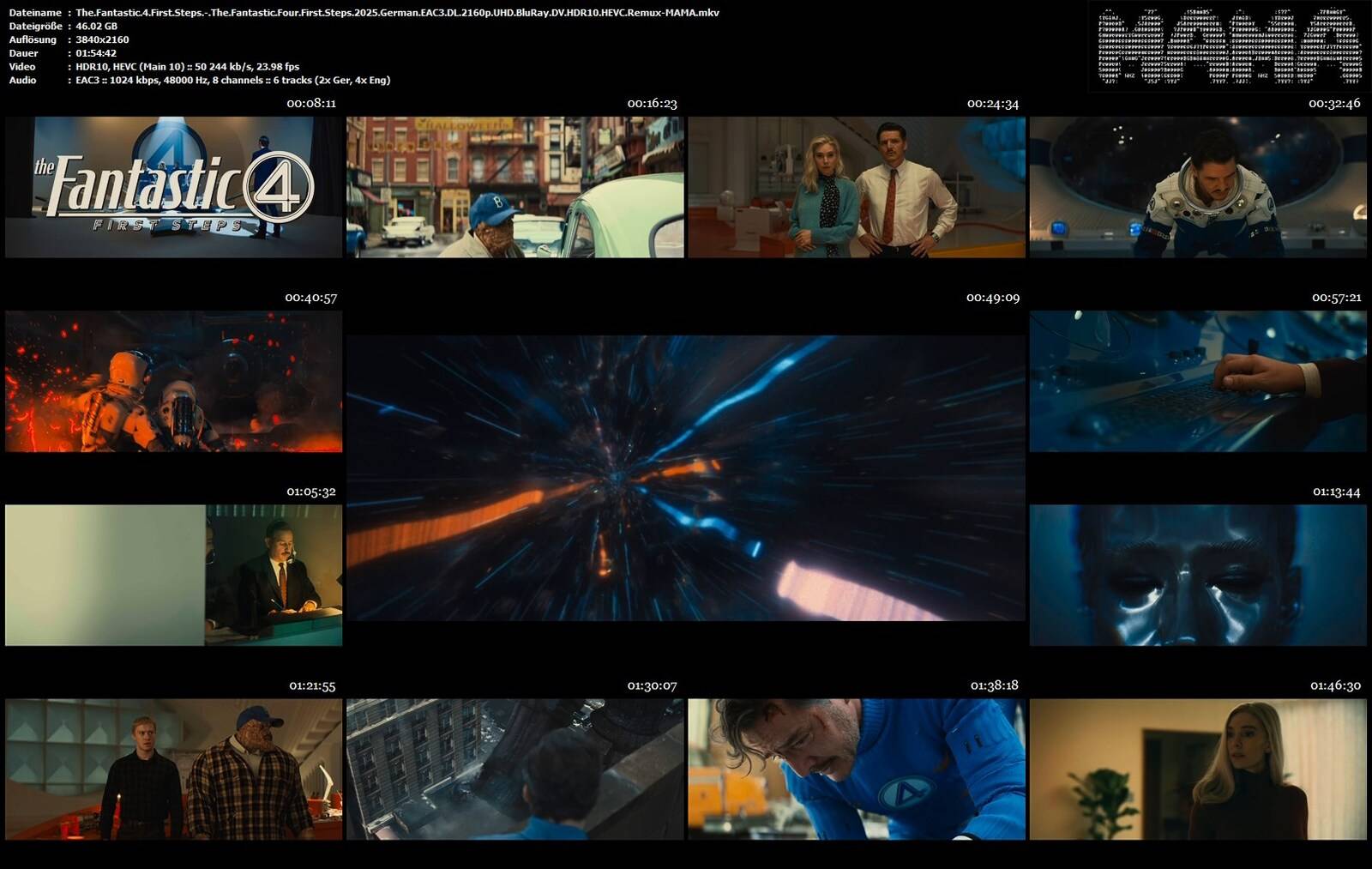Click the 'Video' label in header
The image size is (1372, 869).
[x=22, y=66]
